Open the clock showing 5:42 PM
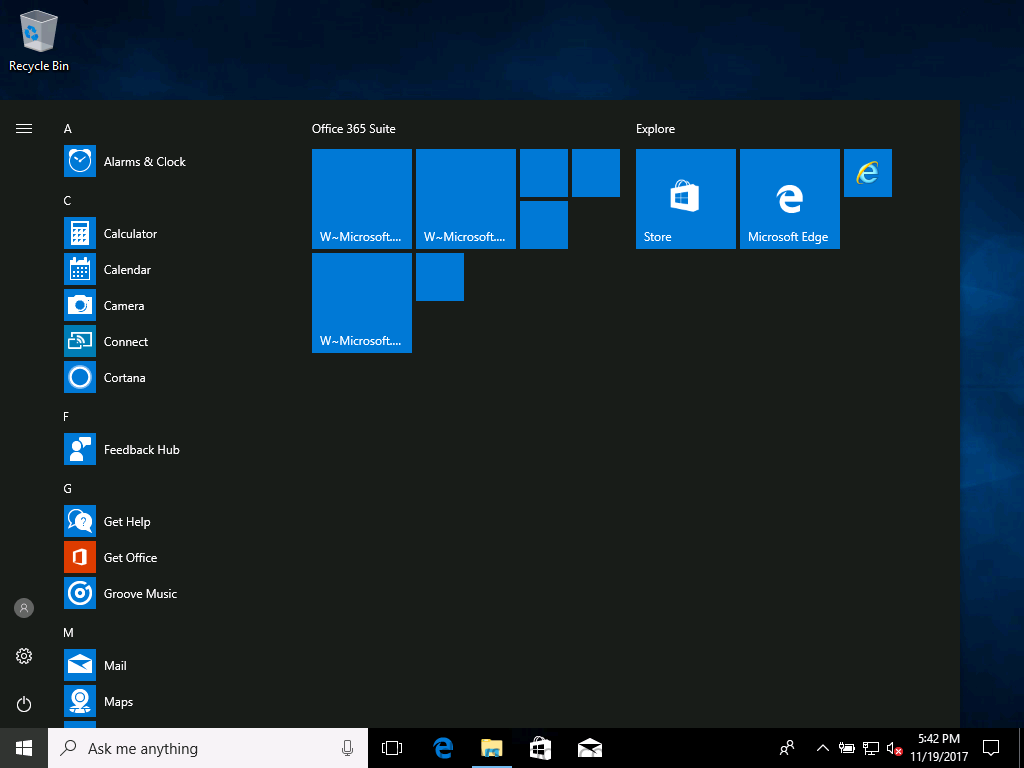Image resolution: width=1024 pixels, height=768 pixels. [x=939, y=748]
